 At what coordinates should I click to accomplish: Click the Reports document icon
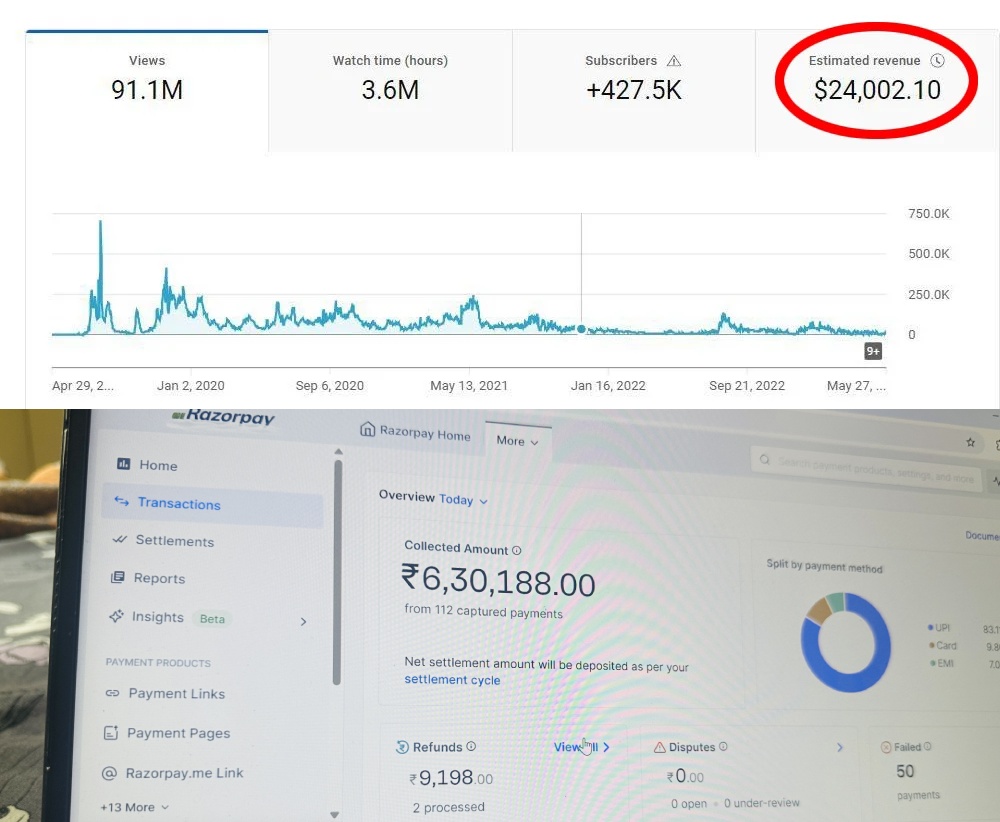coord(117,577)
